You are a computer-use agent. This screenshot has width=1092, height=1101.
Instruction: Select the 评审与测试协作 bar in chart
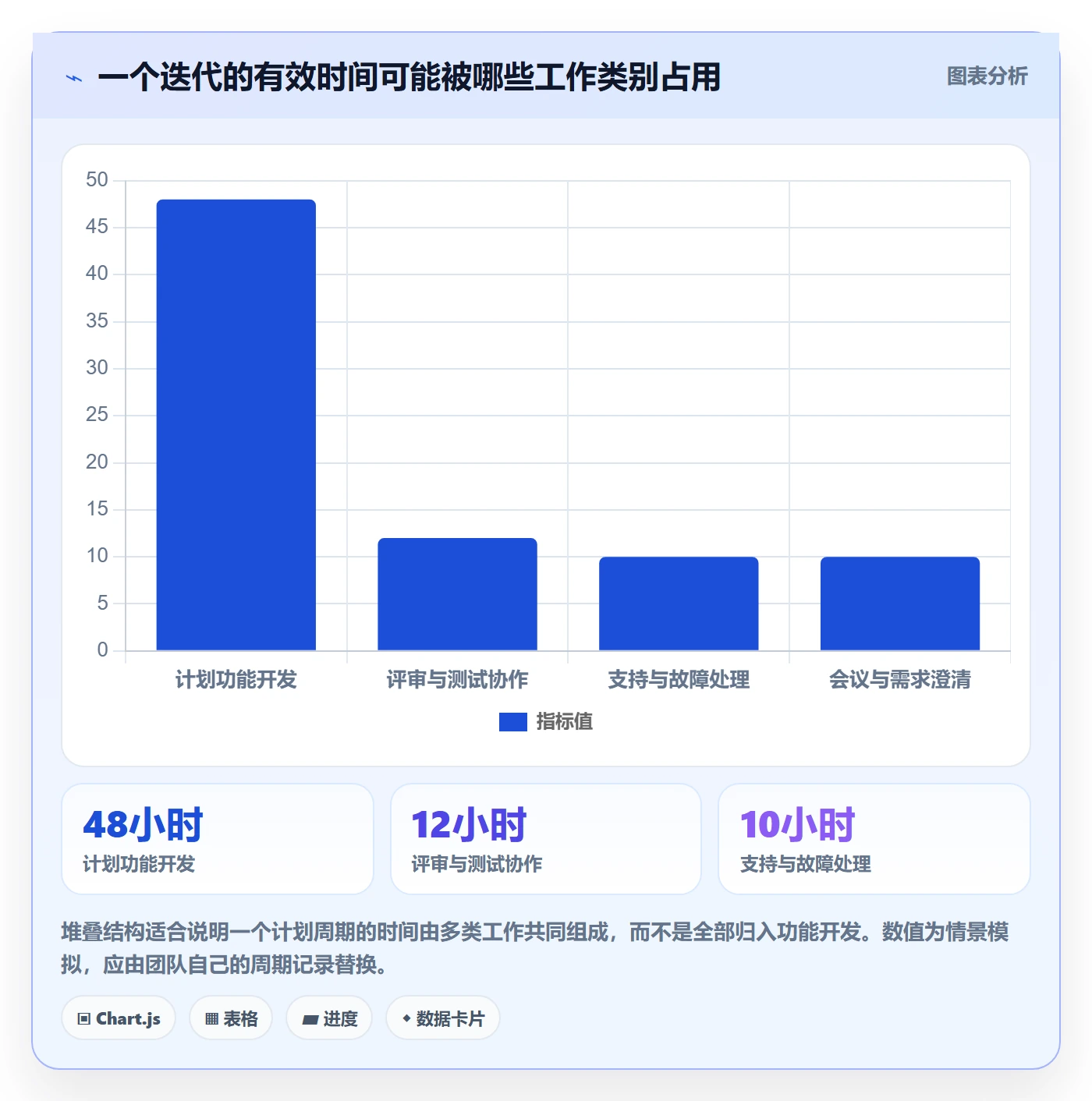(458, 594)
